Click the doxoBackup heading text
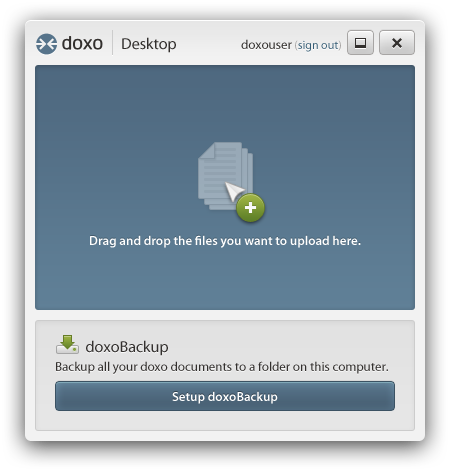Viewport: 451px width, 473px height. [x=127, y=347]
